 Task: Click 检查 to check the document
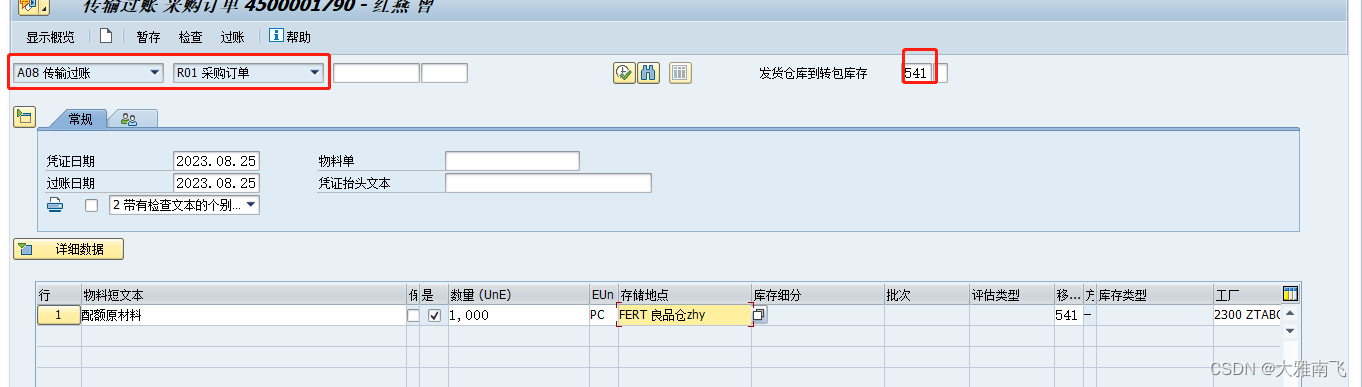pos(190,37)
